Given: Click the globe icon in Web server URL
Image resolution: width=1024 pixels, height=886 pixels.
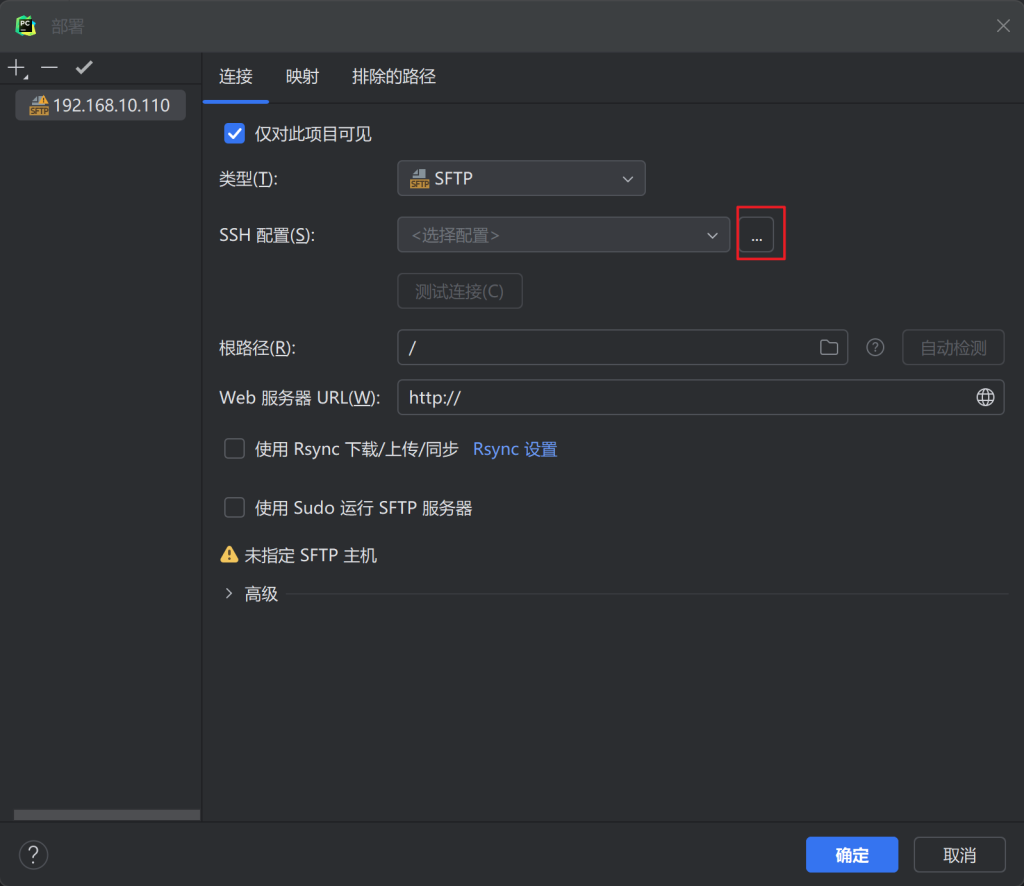Looking at the screenshot, I should [985, 397].
